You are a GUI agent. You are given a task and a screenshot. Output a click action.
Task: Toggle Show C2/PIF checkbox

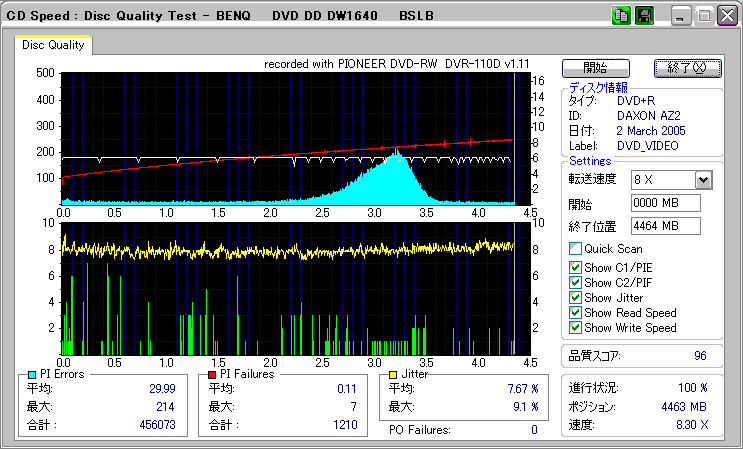[575, 282]
